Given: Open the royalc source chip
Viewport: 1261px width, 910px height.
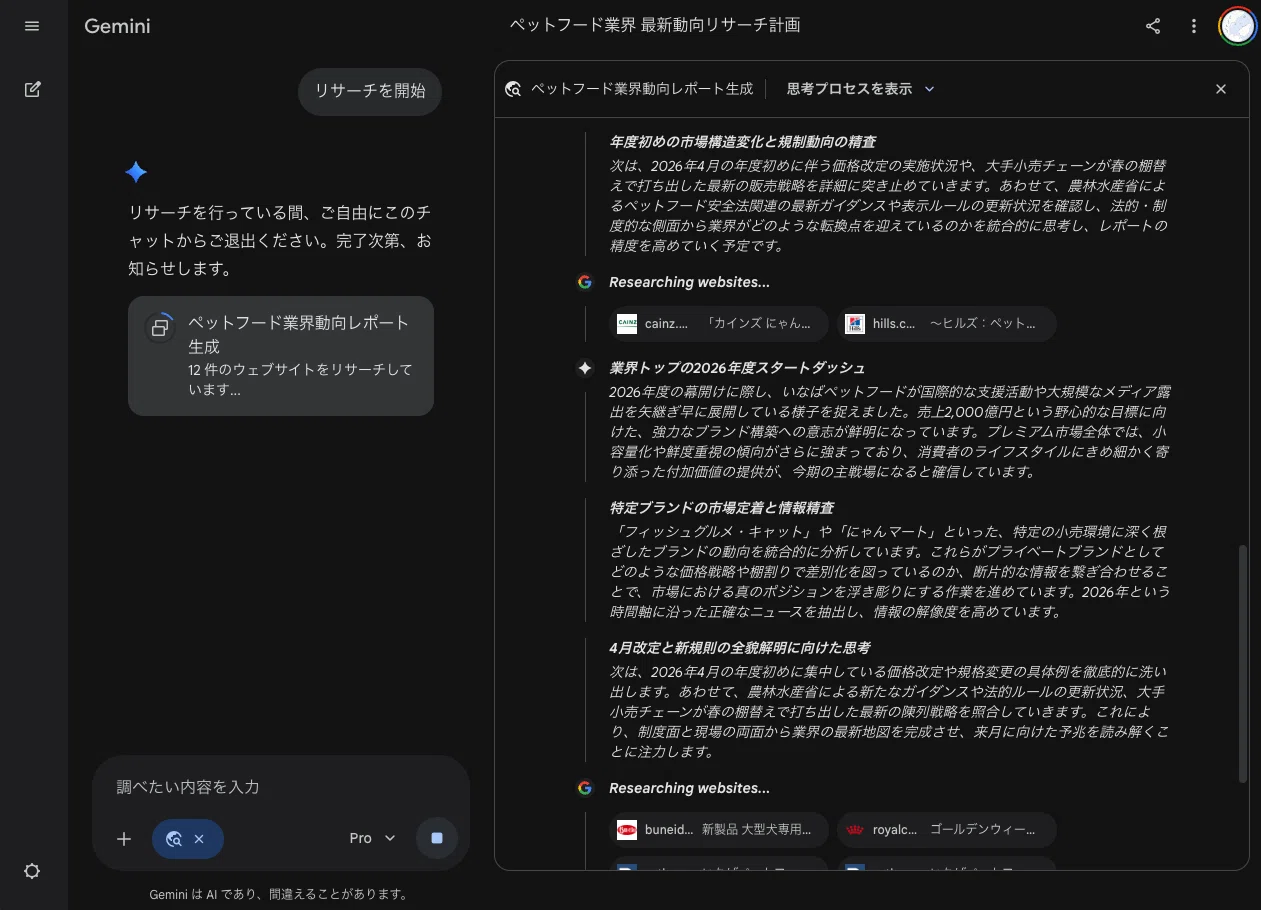Looking at the screenshot, I should (x=946, y=829).
